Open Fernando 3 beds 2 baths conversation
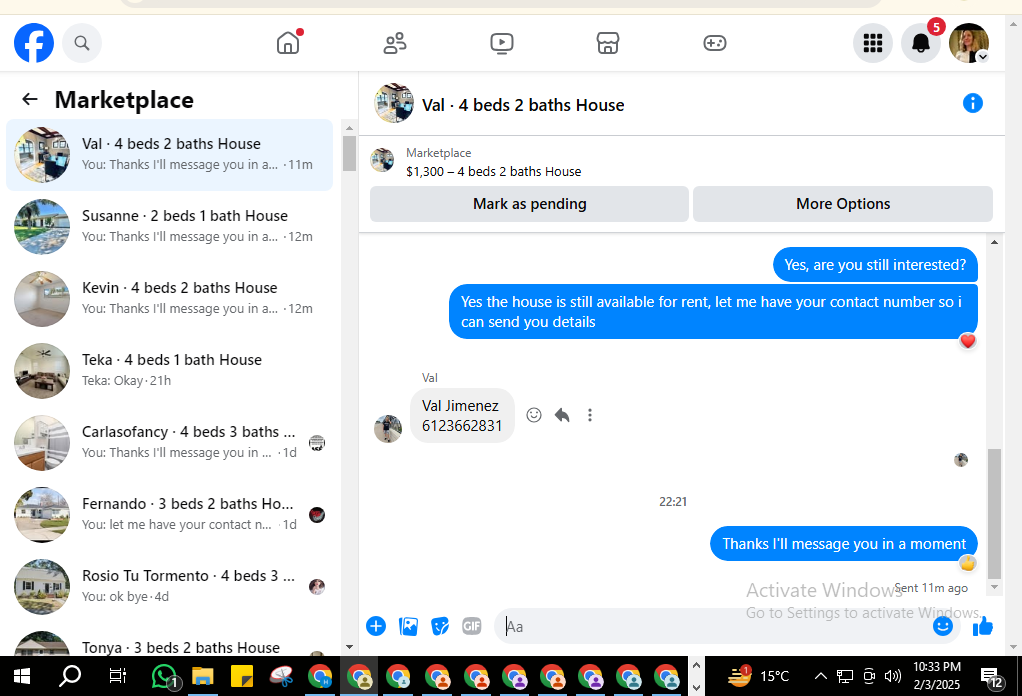 169,514
